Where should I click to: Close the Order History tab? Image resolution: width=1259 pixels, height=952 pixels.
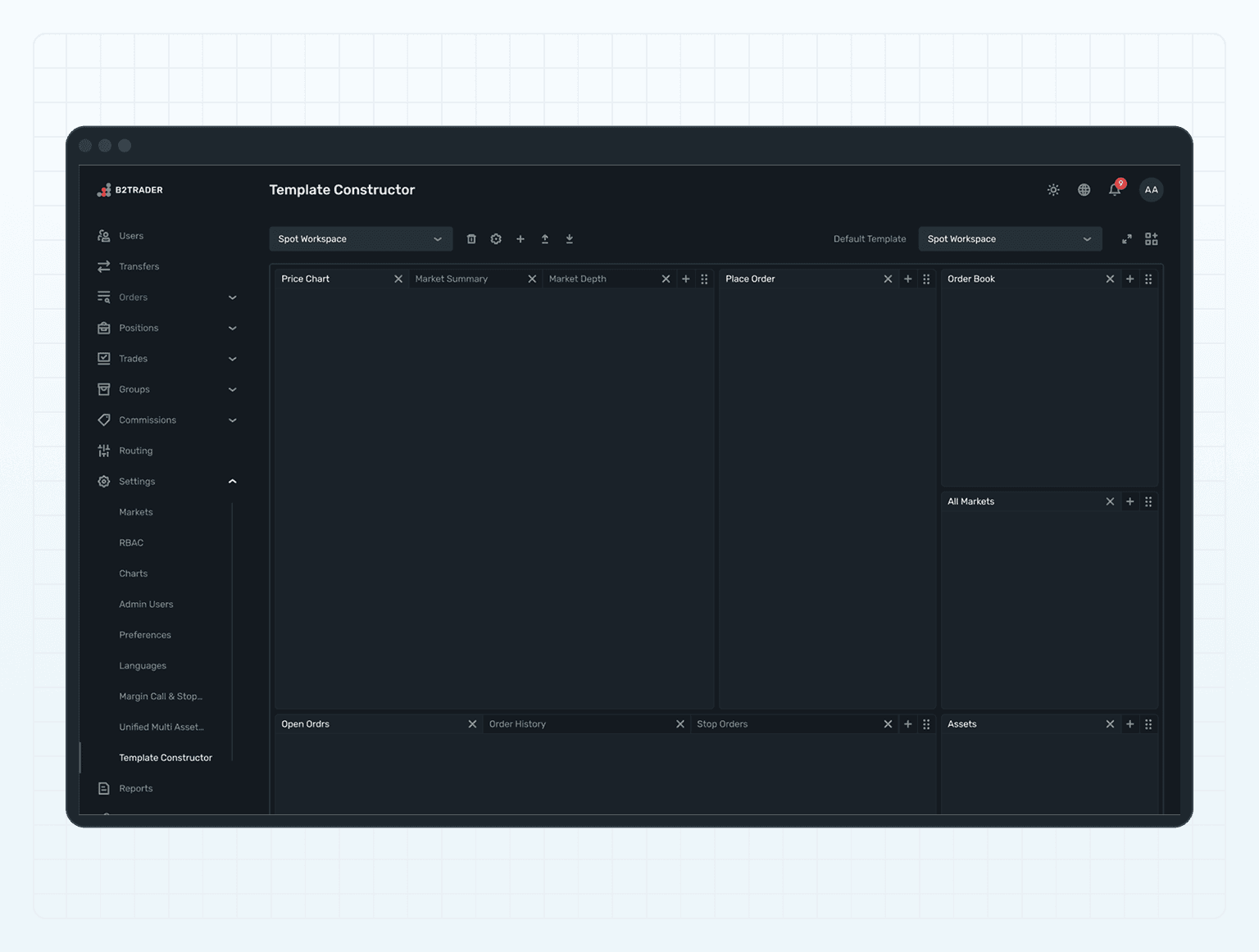click(x=680, y=724)
